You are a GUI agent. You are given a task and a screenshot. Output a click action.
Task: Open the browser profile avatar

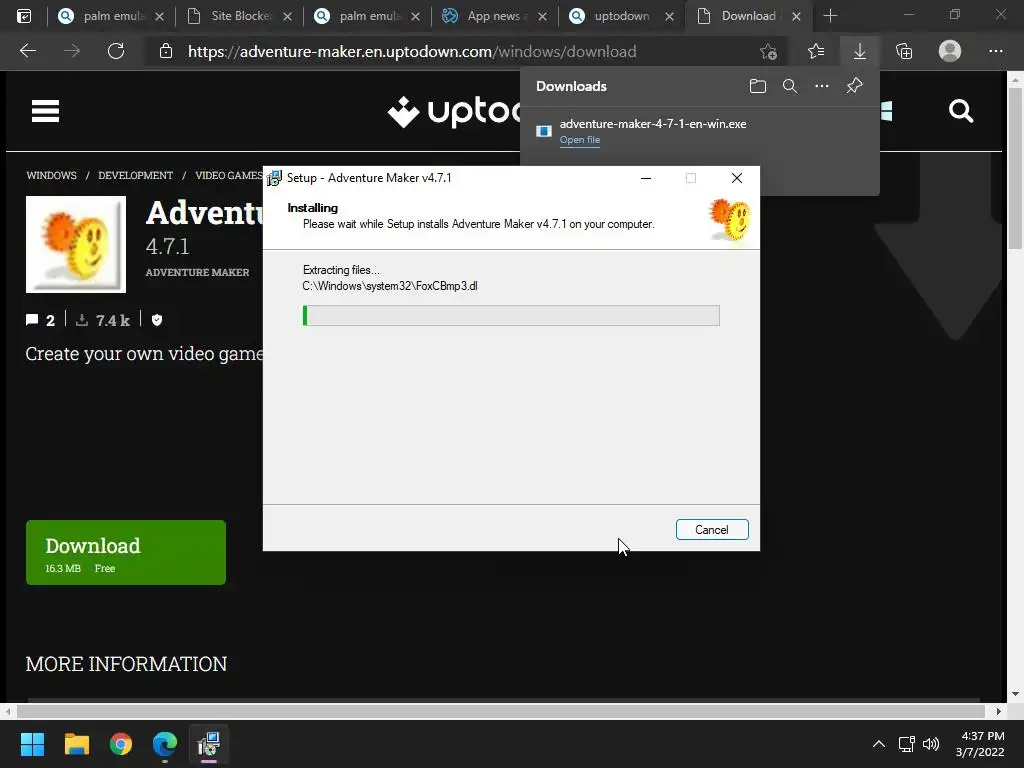pyautogui.click(x=950, y=51)
